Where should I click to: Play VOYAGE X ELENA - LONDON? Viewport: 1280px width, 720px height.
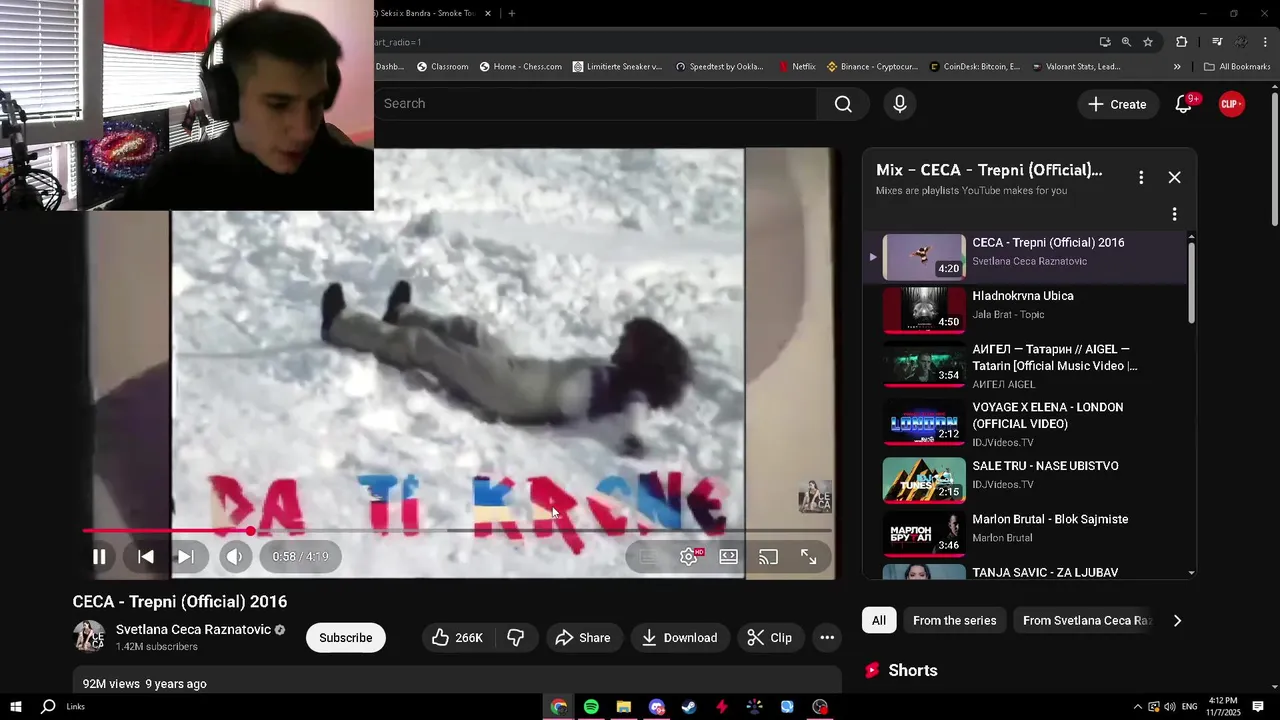tap(1025, 424)
